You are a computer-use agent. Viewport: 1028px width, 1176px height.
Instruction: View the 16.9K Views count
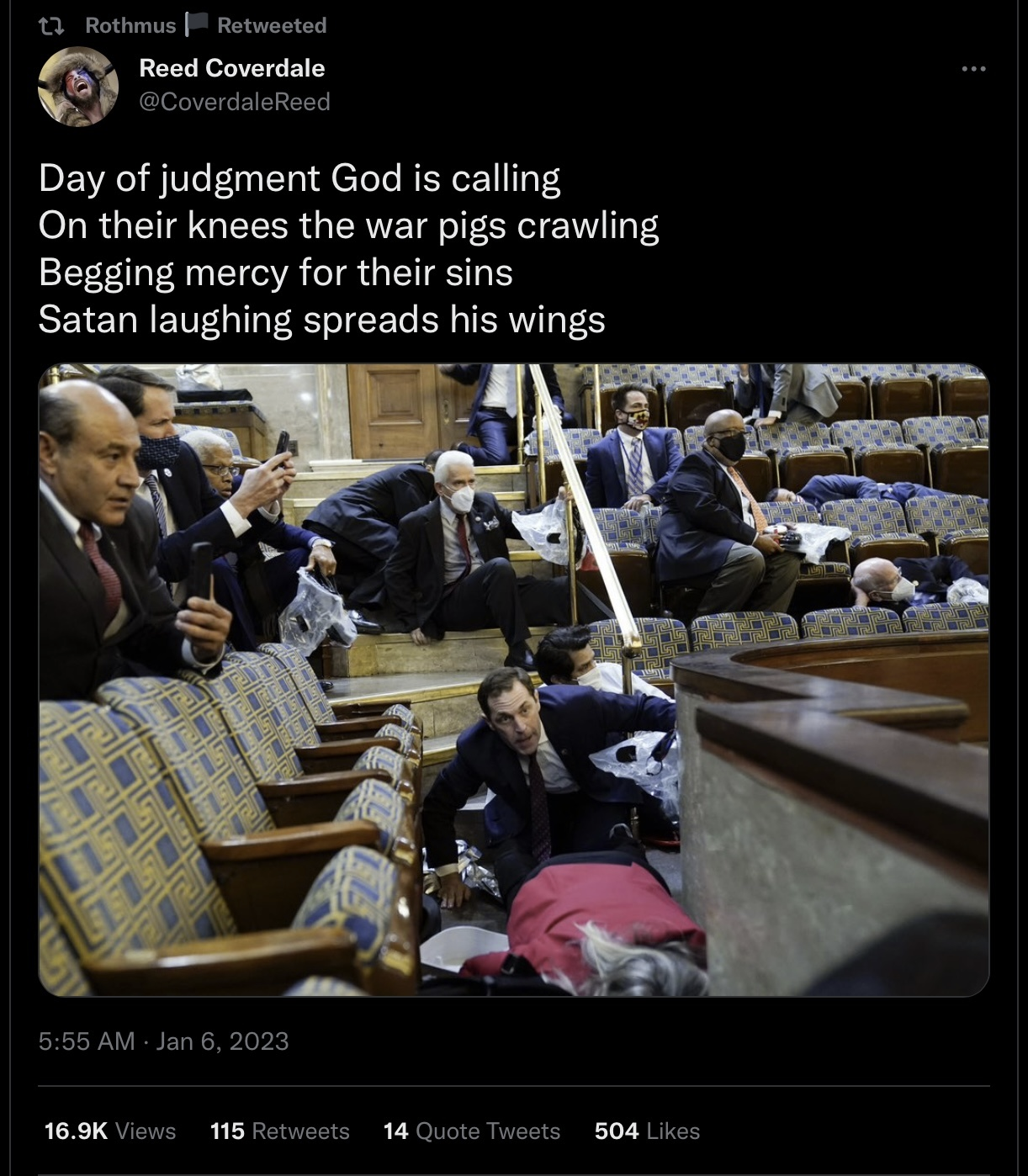click(110, 1131)
